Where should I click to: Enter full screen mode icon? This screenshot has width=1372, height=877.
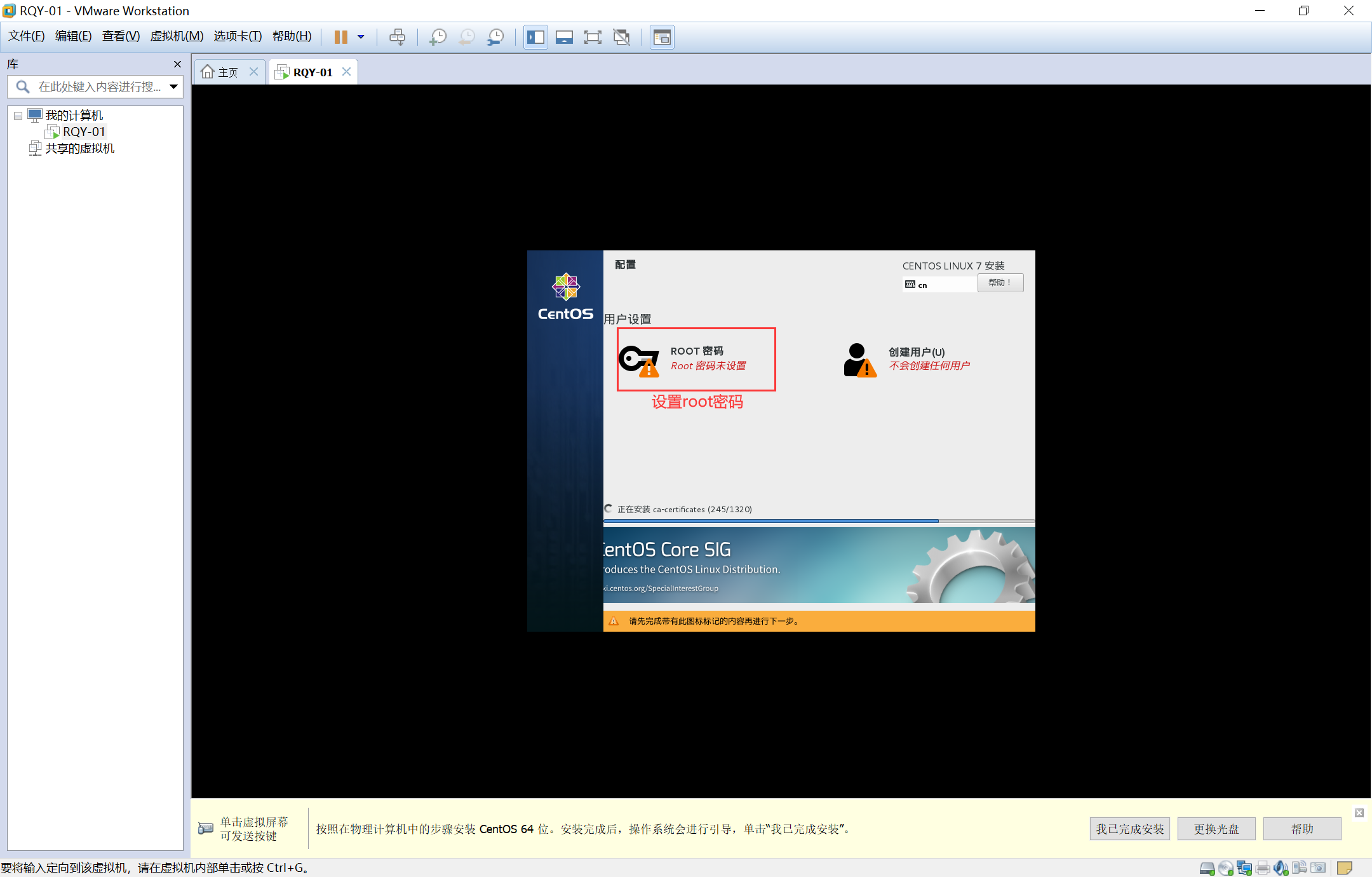coord(593,37)
